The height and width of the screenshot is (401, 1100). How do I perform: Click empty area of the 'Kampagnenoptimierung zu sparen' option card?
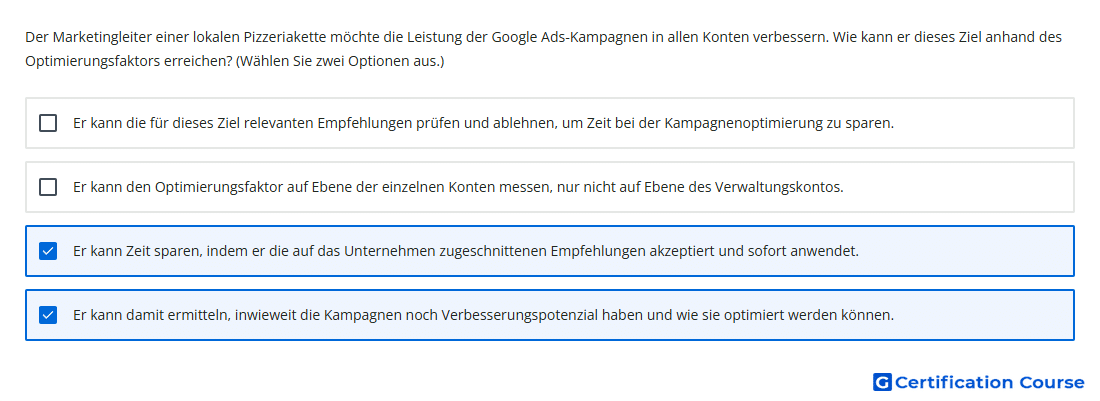(x=982, y=123)
